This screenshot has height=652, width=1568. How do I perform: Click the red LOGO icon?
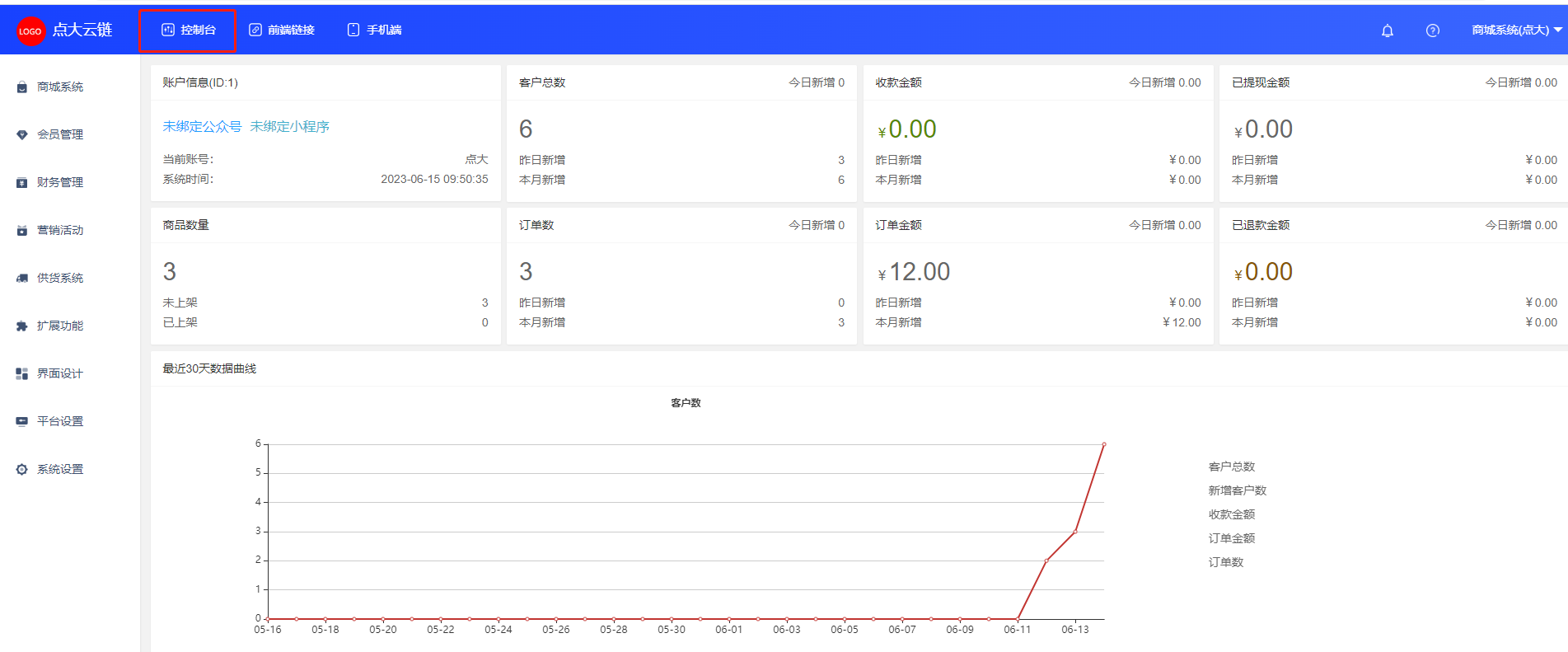30,30
